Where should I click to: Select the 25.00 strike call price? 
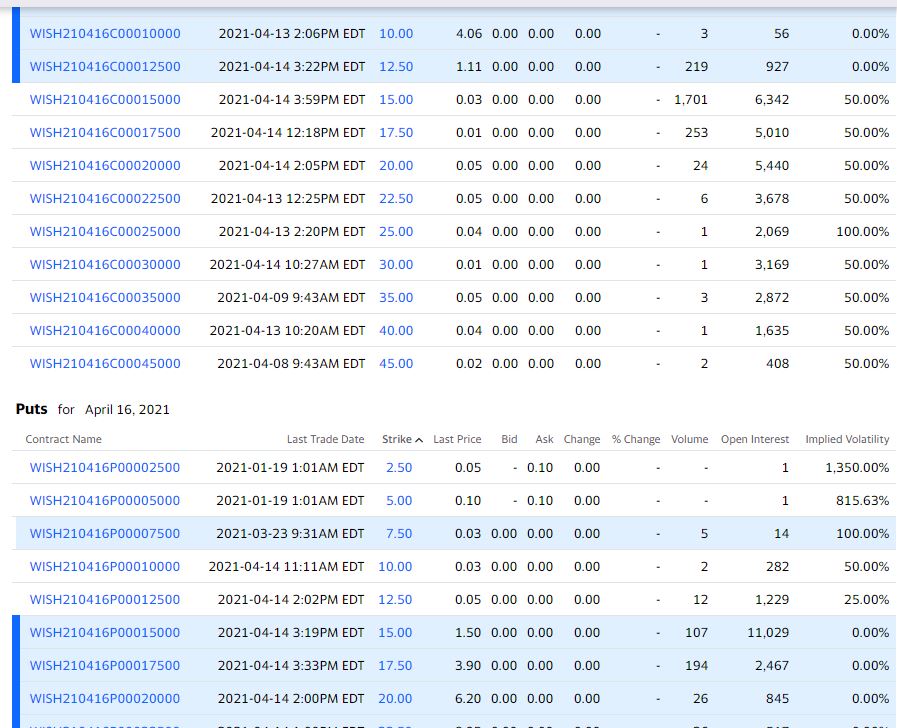396,232
